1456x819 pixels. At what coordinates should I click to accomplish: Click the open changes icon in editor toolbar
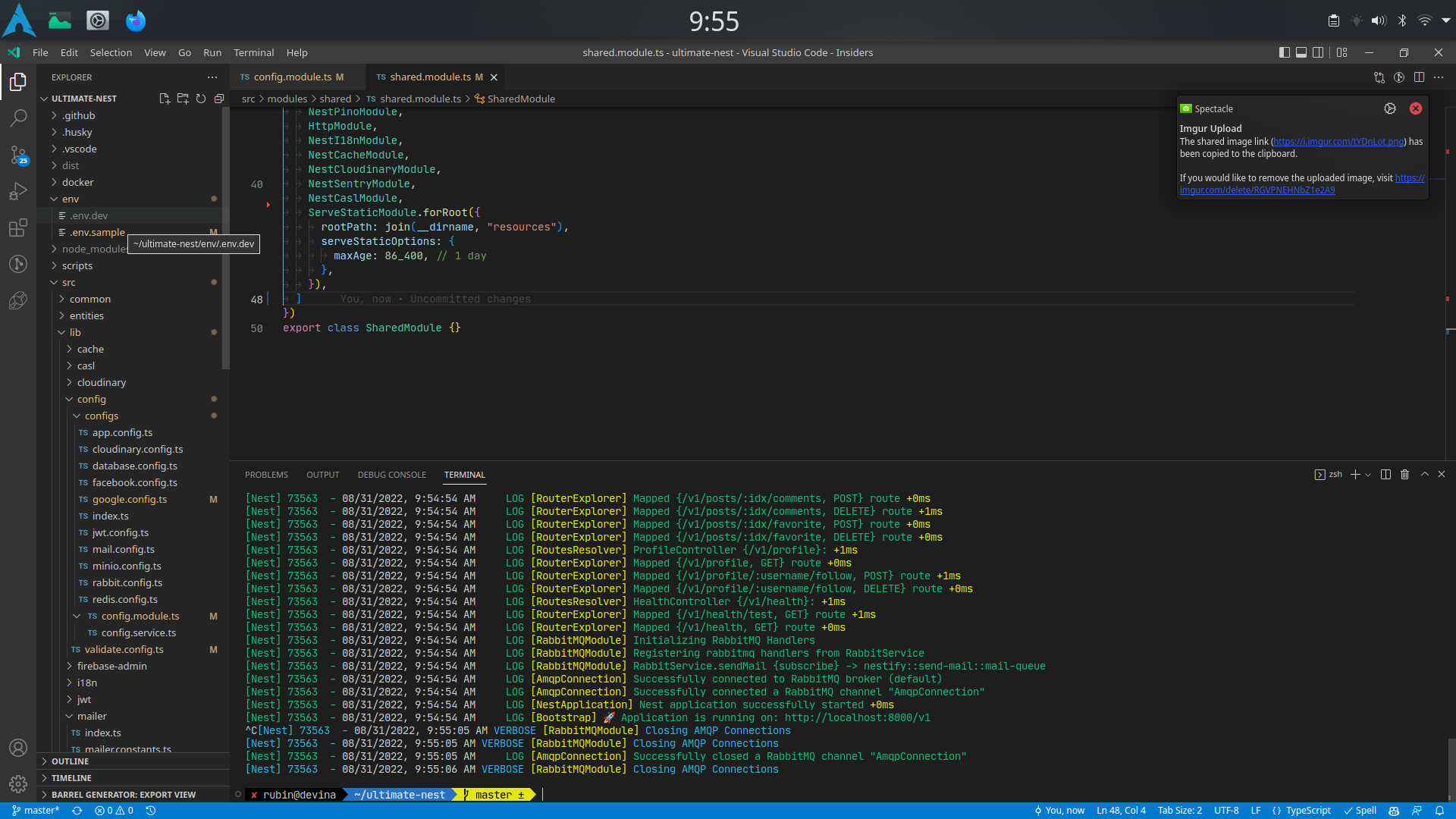[x=1379, y=77]
